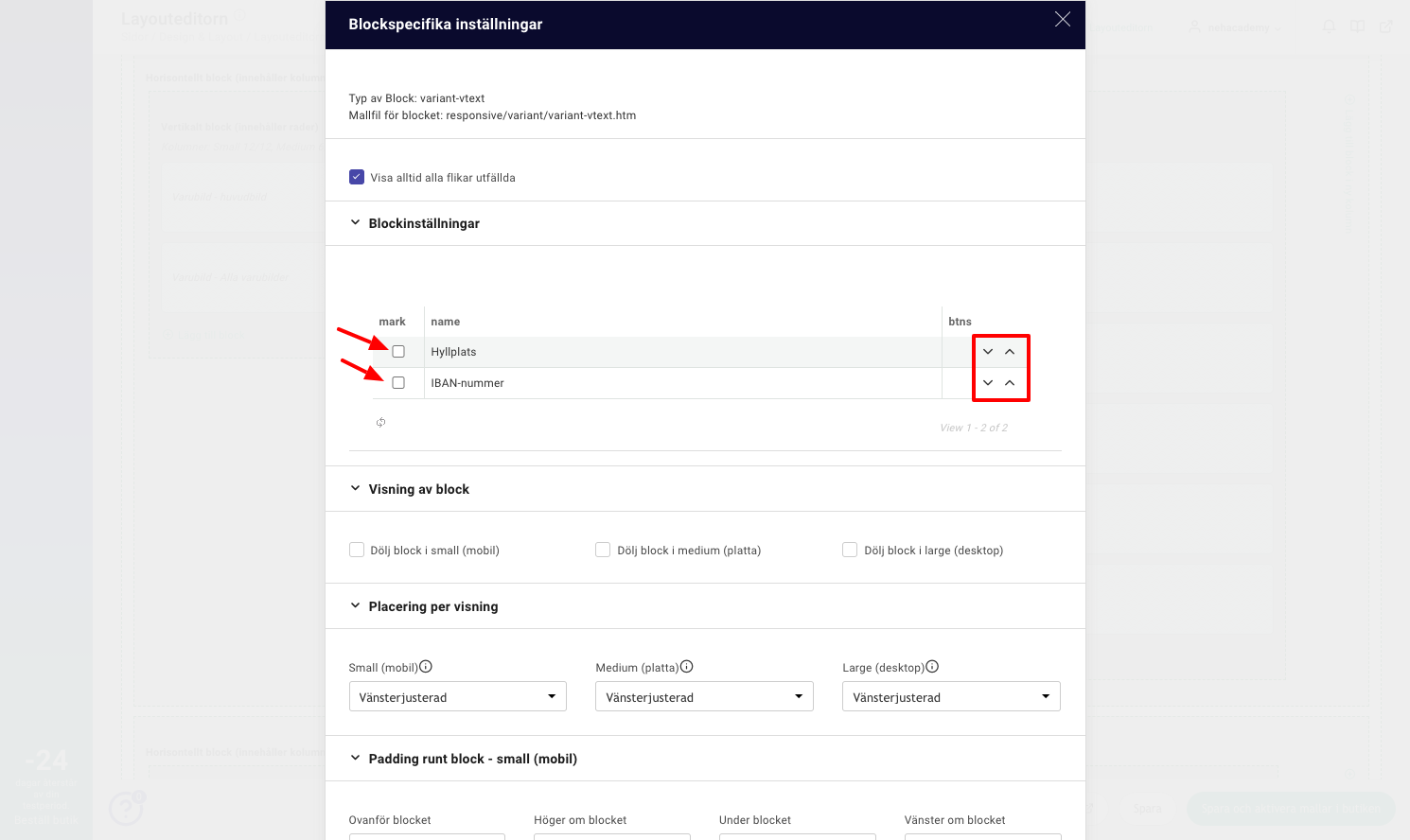1410x840 pixels.
Task: Open Medium (platta) alignment dropdown
Action: click(704, 696)
